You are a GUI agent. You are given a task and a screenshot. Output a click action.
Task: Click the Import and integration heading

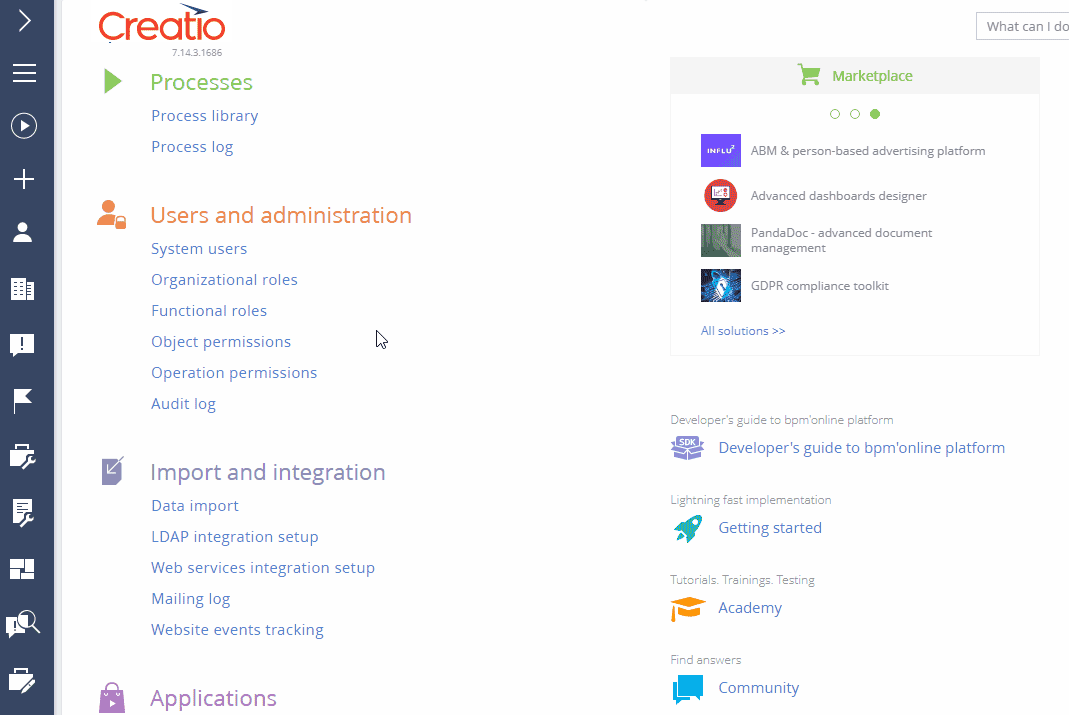coord(268,472)
